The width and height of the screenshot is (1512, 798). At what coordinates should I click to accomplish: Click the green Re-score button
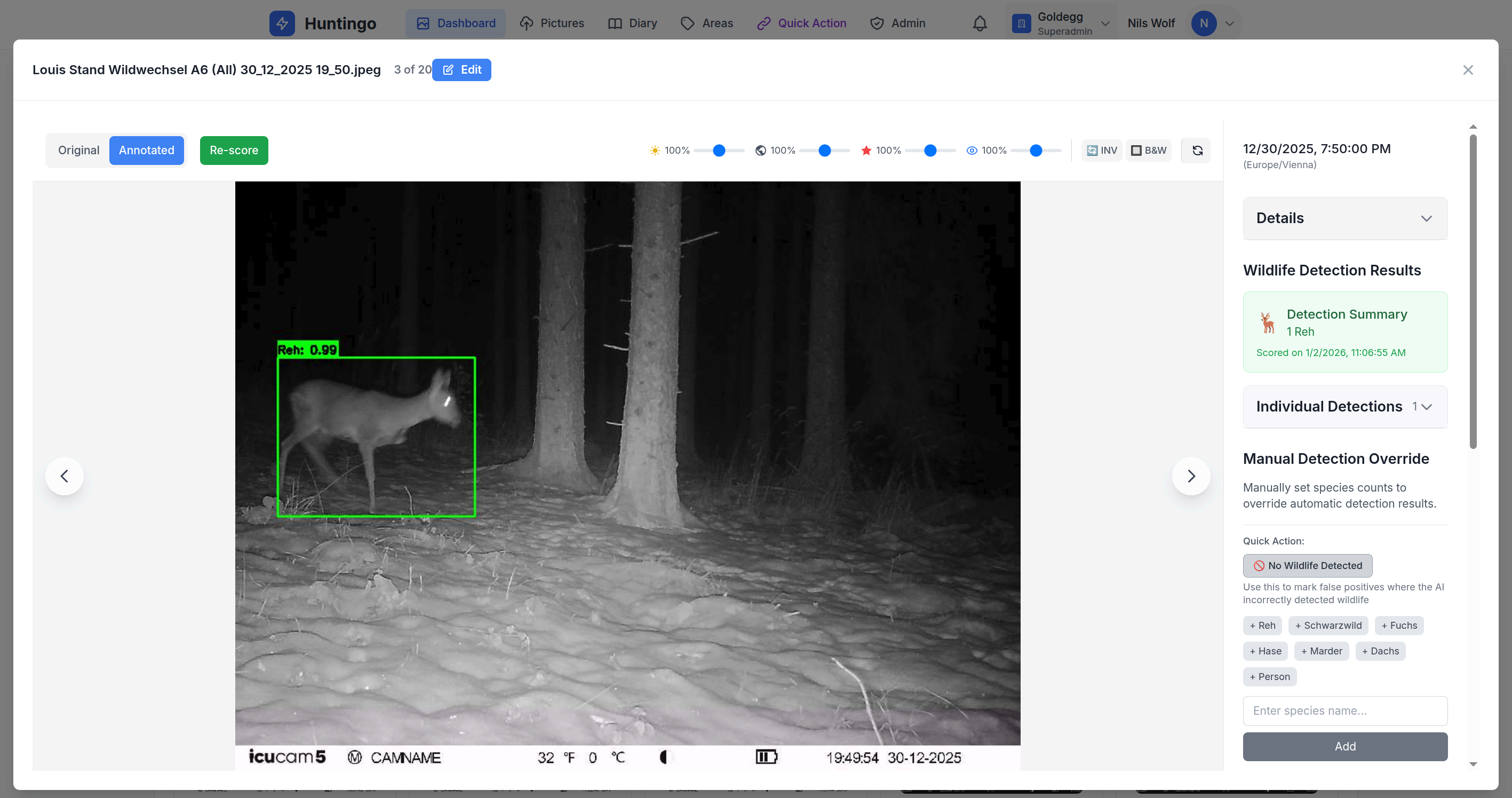click(x=234, y=151)
